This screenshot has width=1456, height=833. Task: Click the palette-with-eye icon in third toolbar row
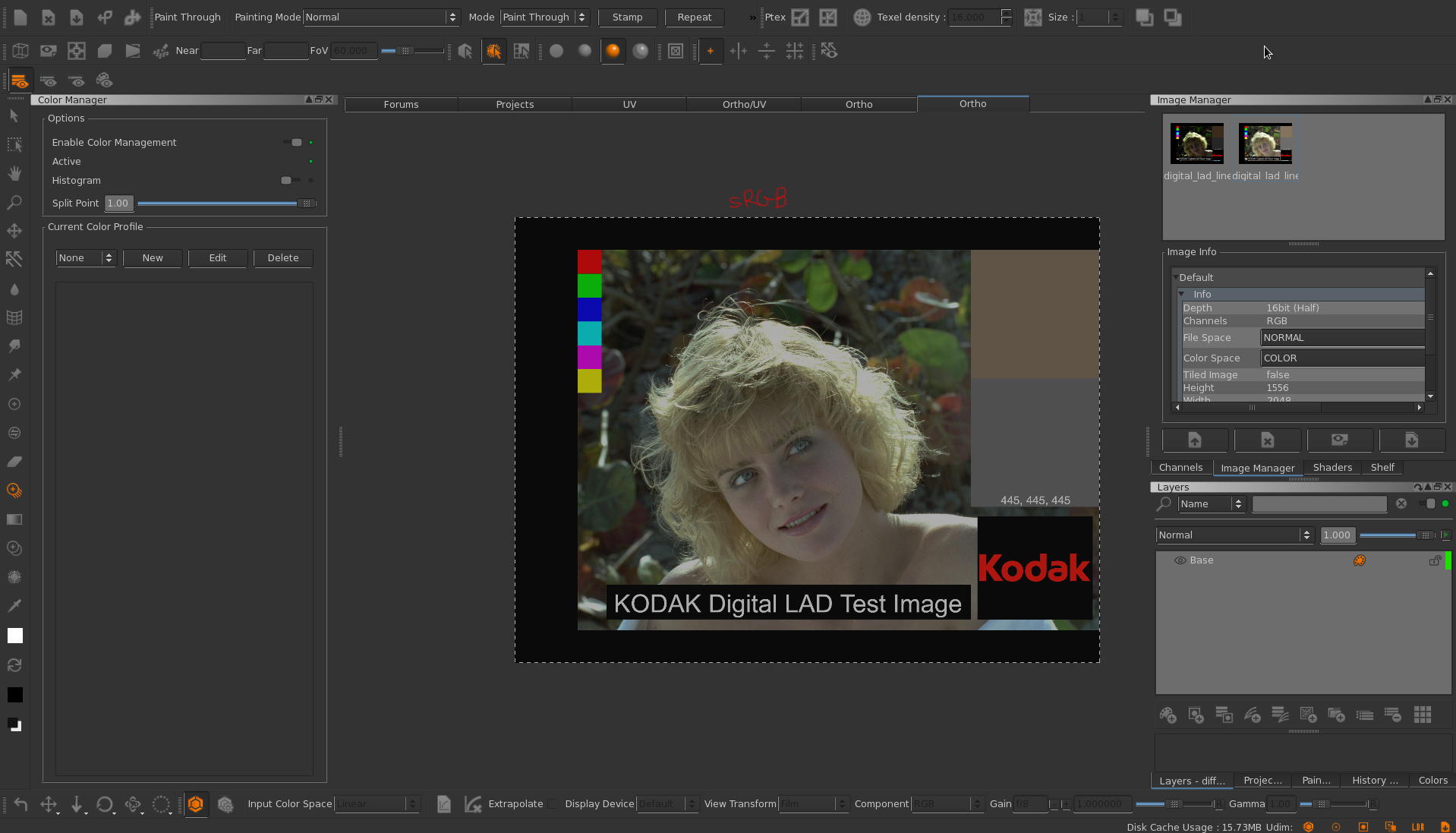(104, 80)
